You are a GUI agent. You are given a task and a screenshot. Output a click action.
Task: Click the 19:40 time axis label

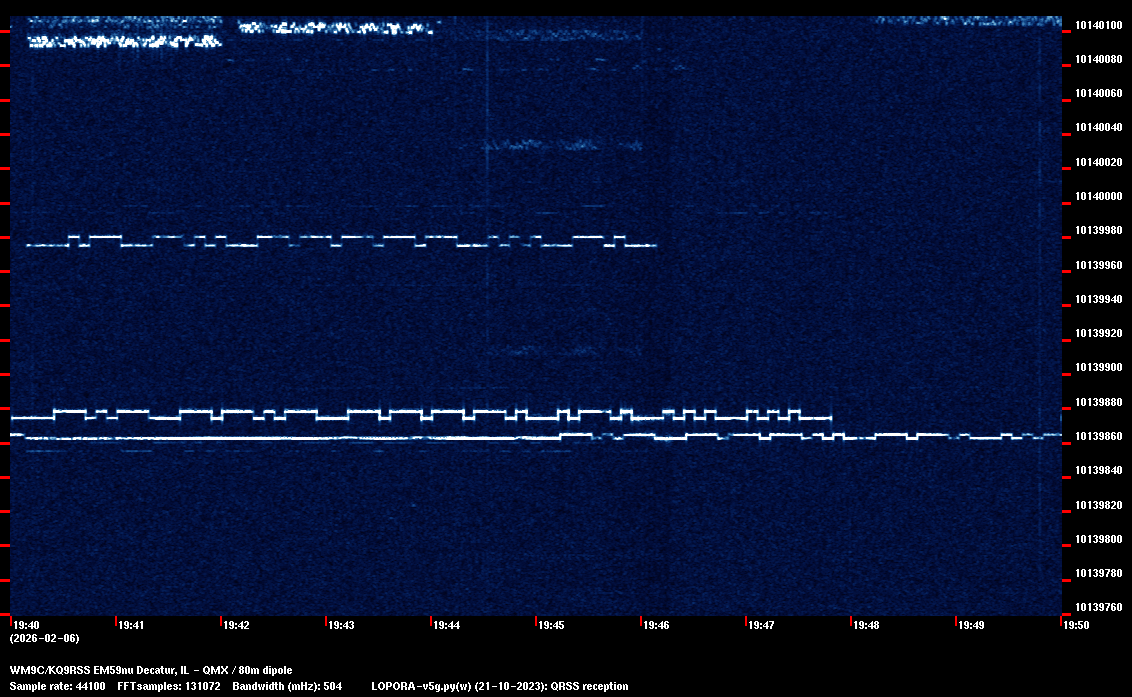point(25,625)
